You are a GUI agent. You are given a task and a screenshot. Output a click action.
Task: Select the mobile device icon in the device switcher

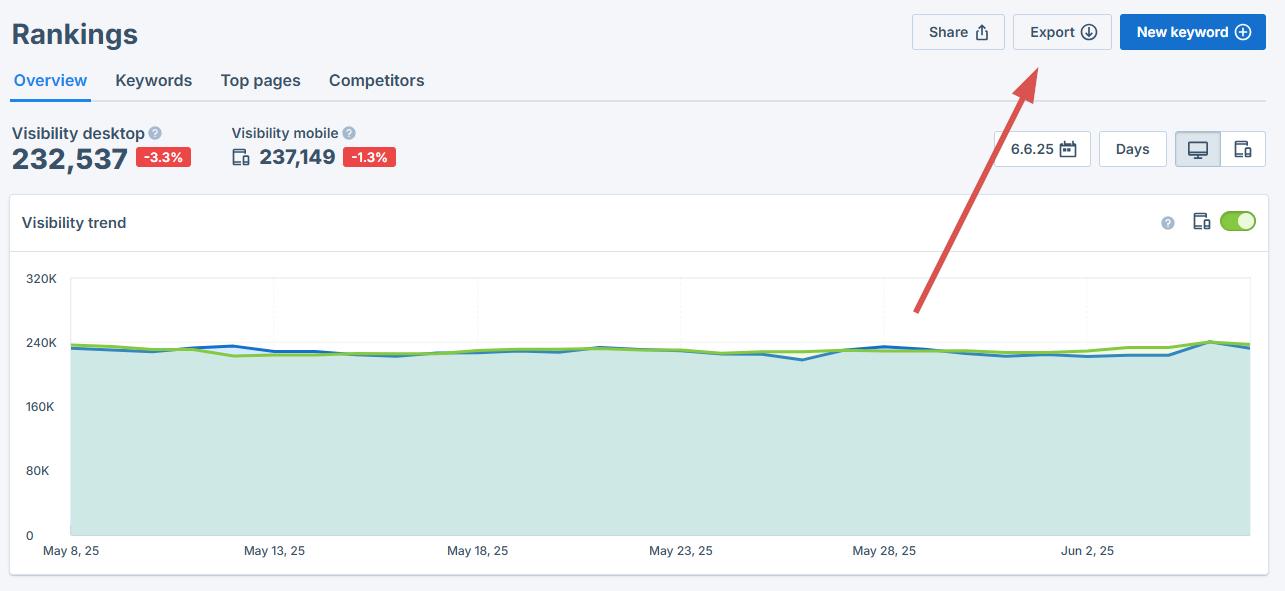coord(1243,148)
